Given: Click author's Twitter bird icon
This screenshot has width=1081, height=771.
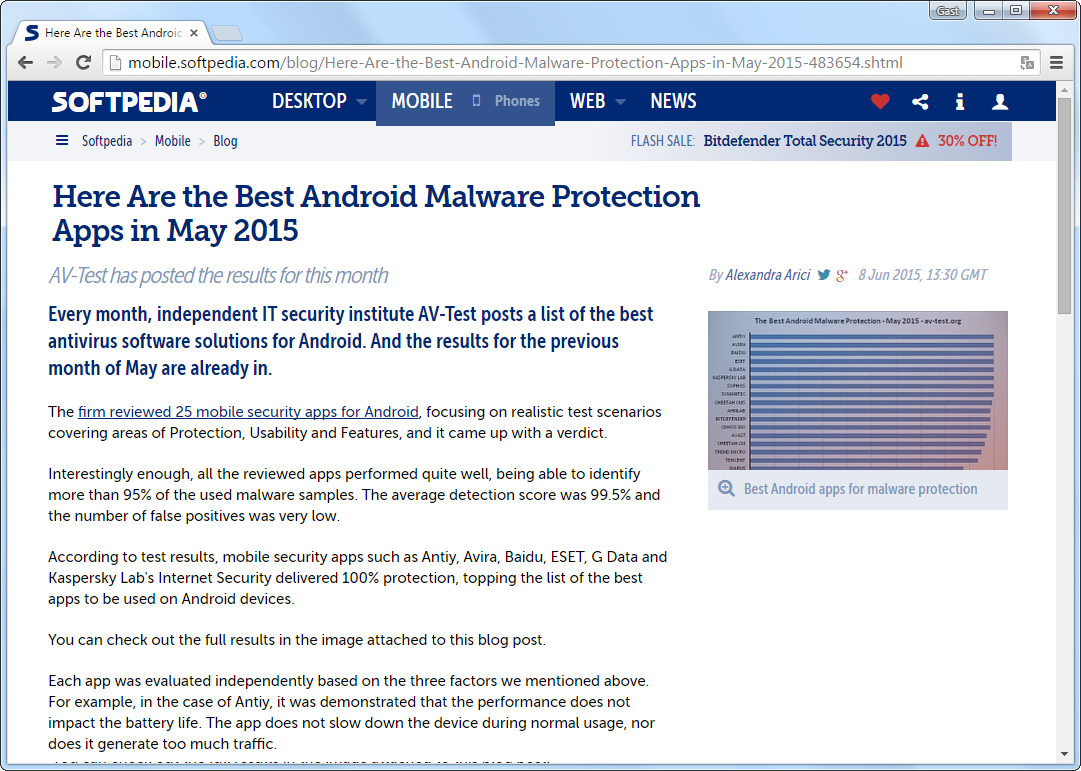Looking at the screenshot, I should [x=824, y=275].
